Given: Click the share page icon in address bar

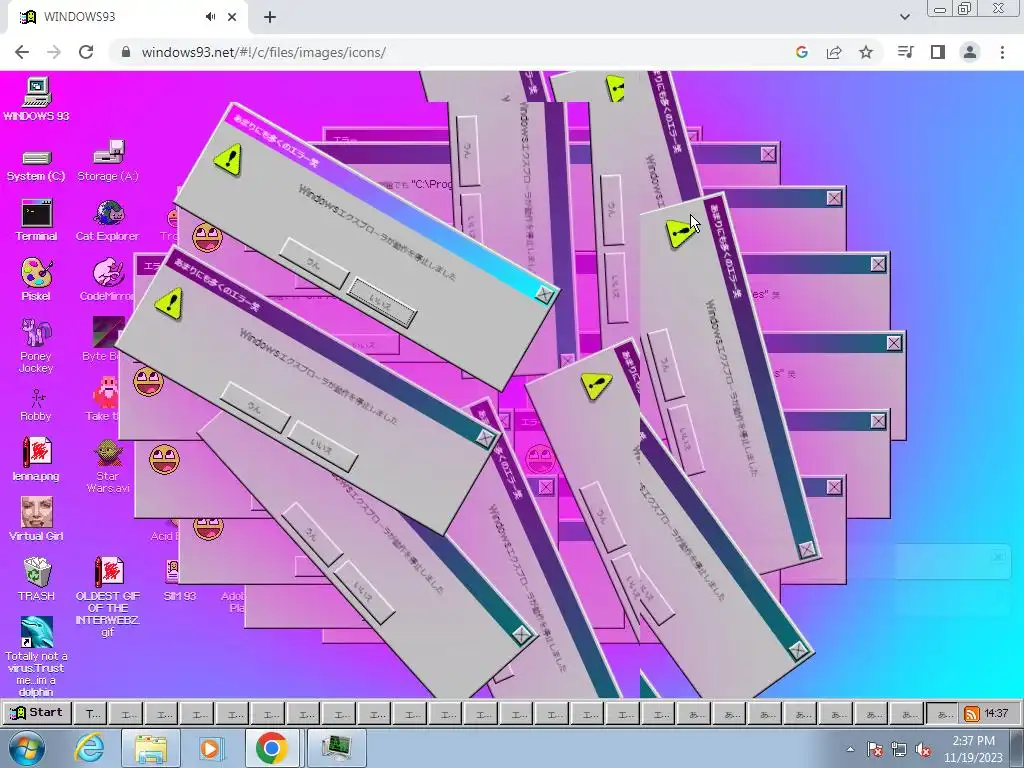Looking at the screenshot, I should [x=834, y=52].
